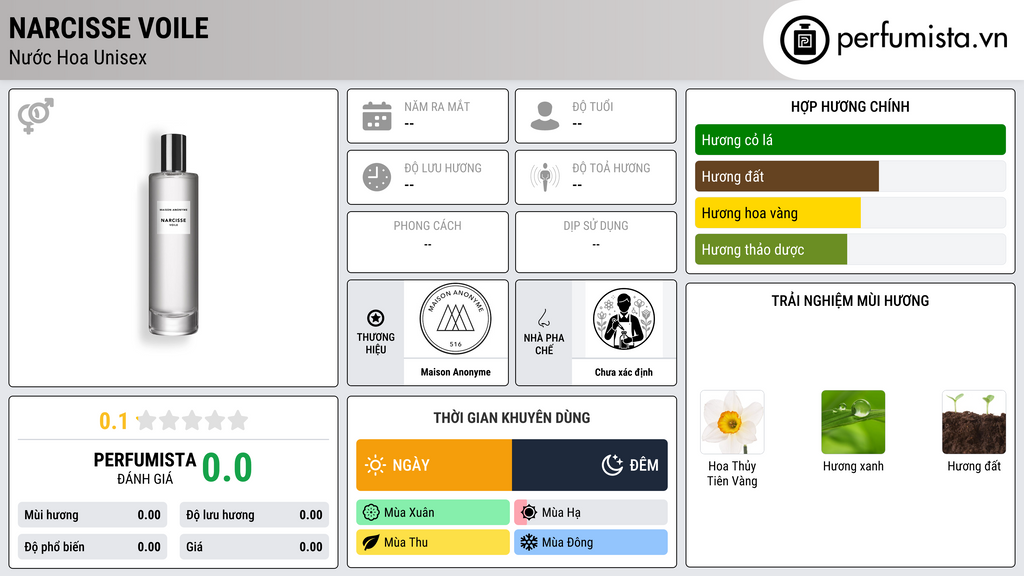1024x576 pixels.
Task: Click the perfumista.vn perfume bottle logo
Action: pyautogui.click(x=804, y=40)
